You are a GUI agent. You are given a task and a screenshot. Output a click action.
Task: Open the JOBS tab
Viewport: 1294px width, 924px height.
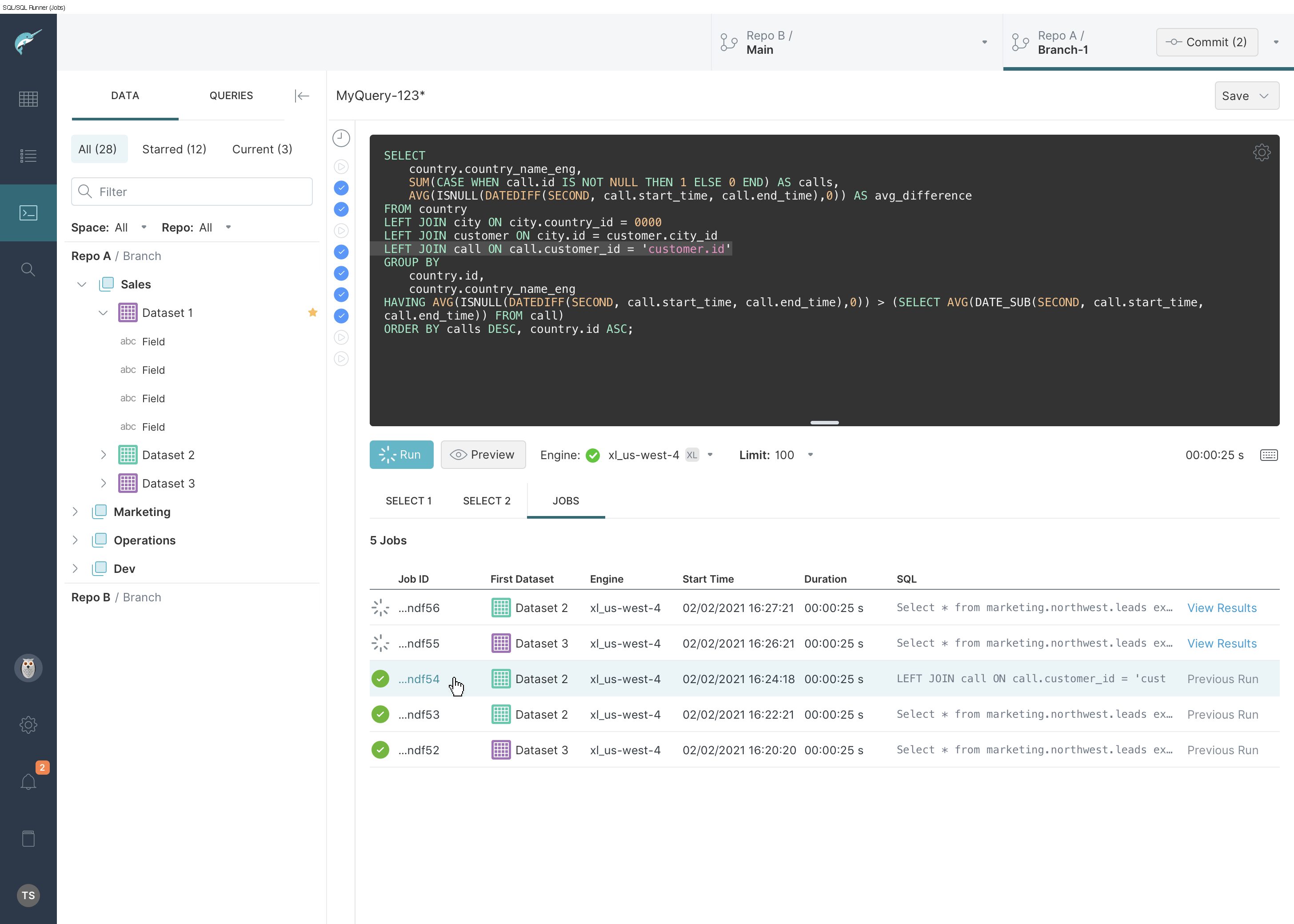point(566,501)
